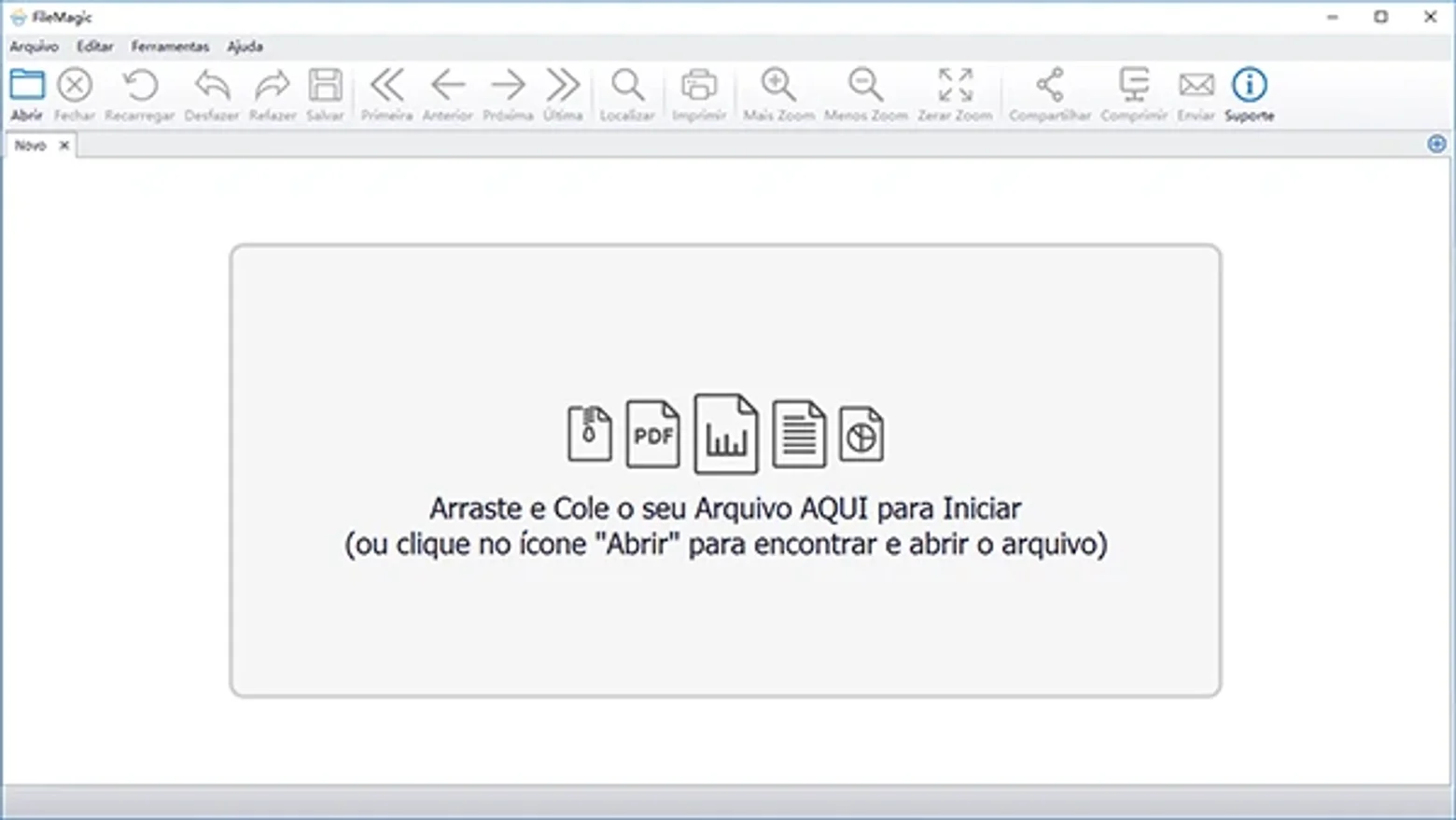The height and width of the screenshot is (820, 1456).
Task: Click the Fechar toolbar icon
Action: coord(75,85)
